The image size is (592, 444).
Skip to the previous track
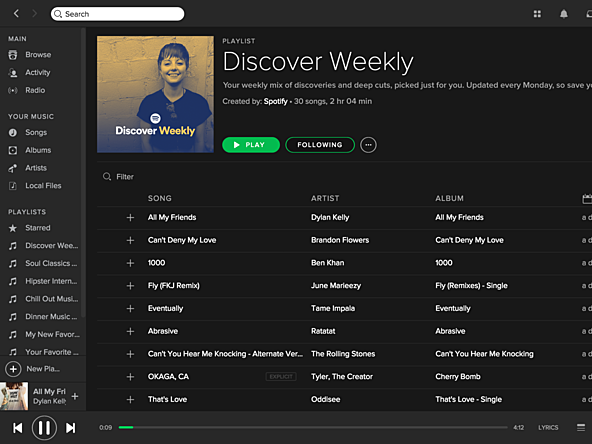pos(18,428)
